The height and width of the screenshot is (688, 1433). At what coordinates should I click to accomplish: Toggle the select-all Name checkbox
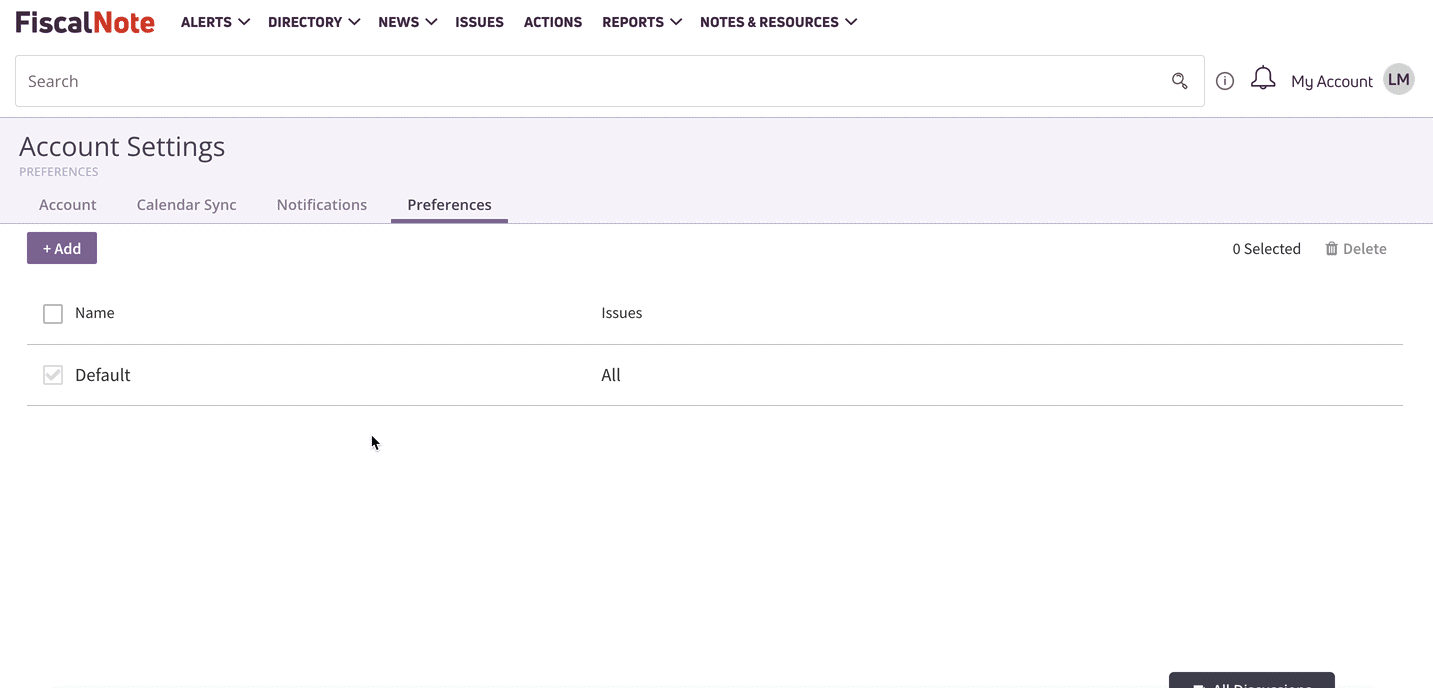click(x=53, y=314)
